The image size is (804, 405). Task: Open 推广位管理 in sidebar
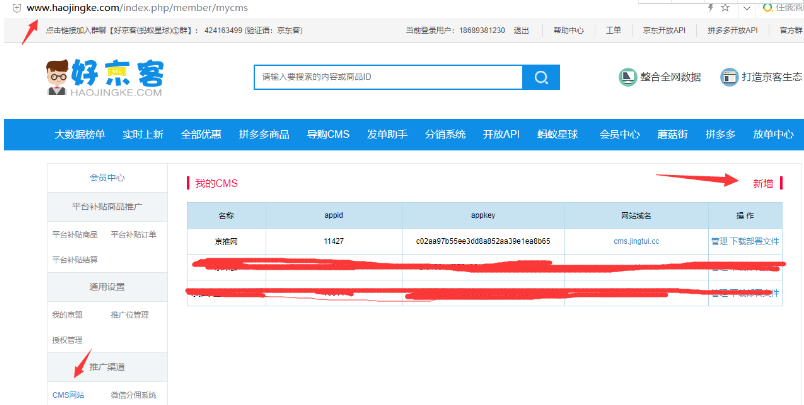(x=129, y=314)
